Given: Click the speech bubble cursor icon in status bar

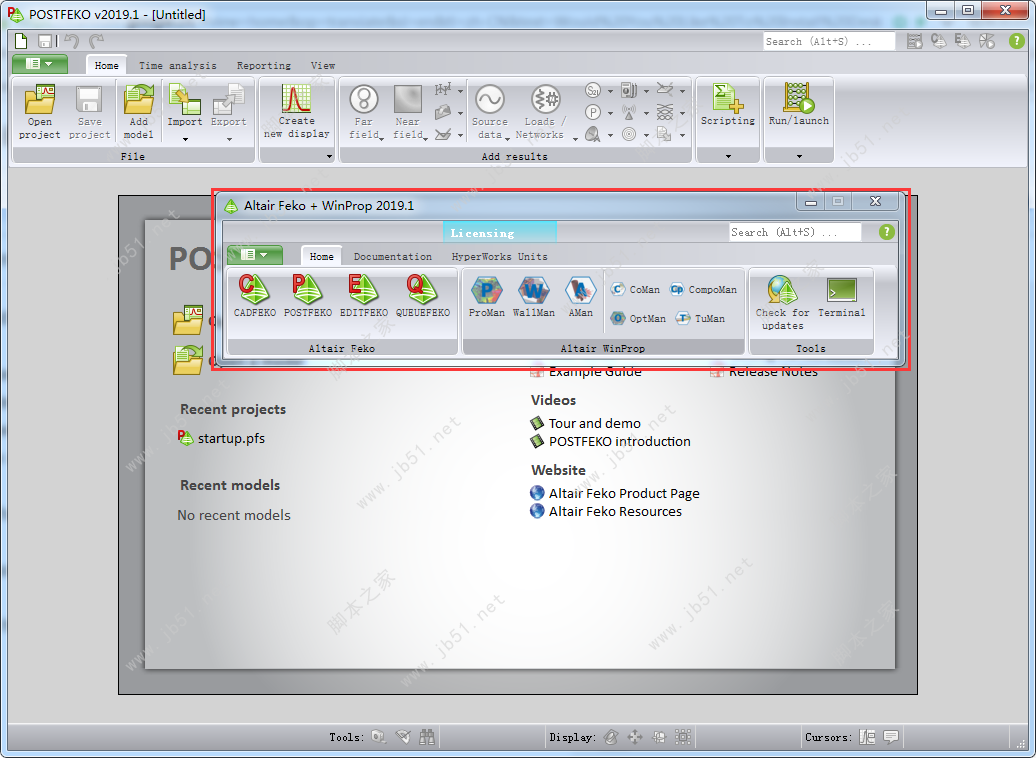Looking at the screenshot, I should (891, 736).
